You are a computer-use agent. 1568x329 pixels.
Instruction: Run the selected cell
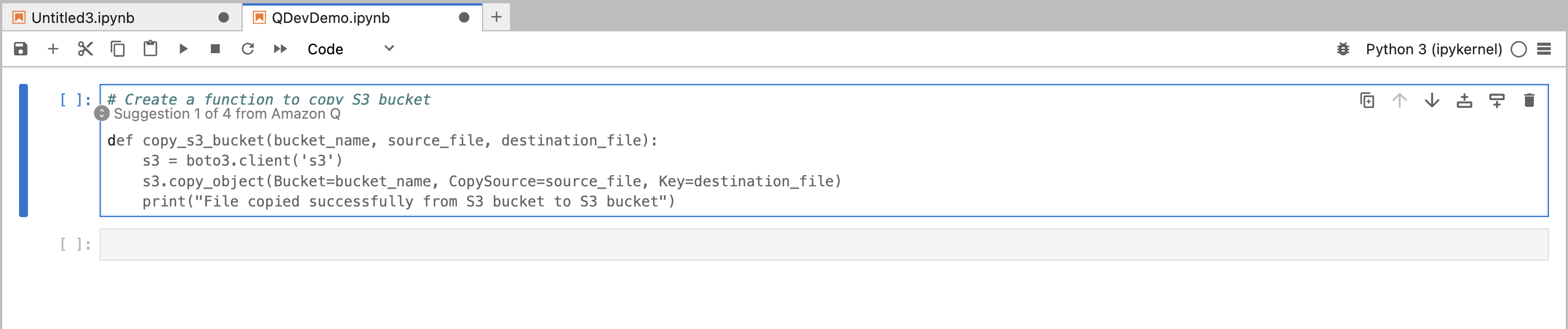pyautogui.click(x=184, y=49)
